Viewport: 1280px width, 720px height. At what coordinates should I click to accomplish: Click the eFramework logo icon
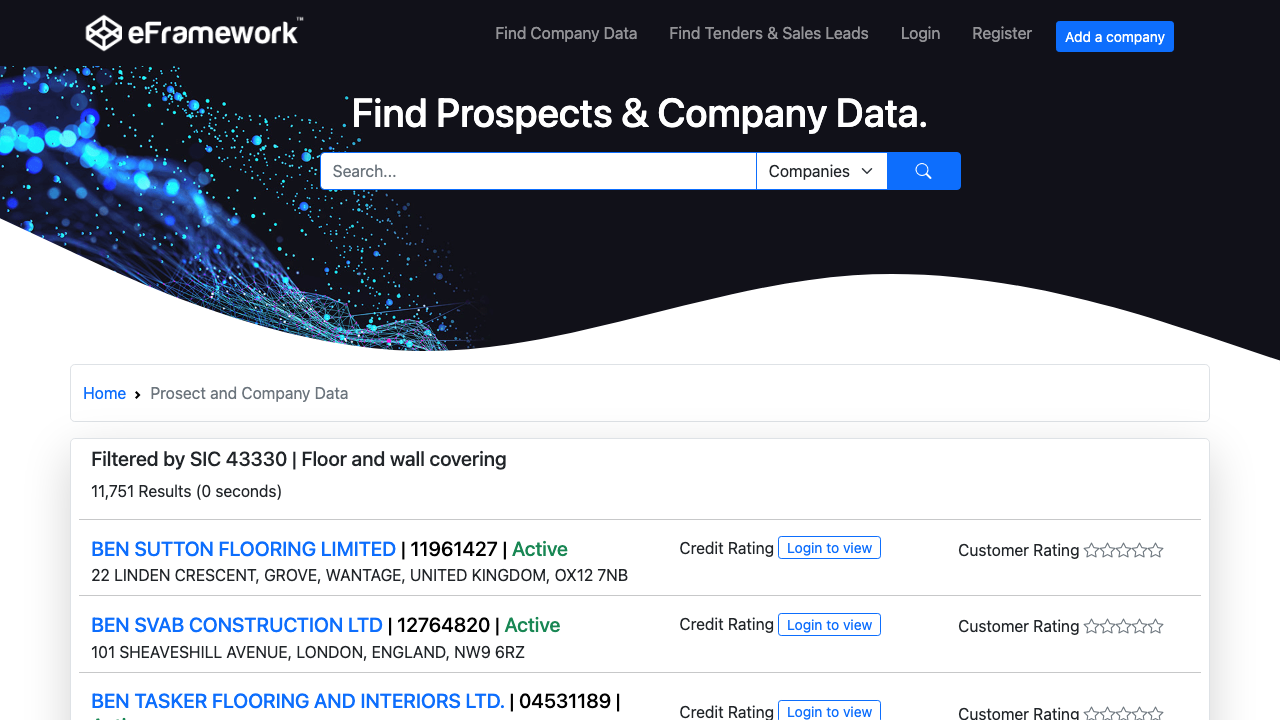(x=104, y=33)
